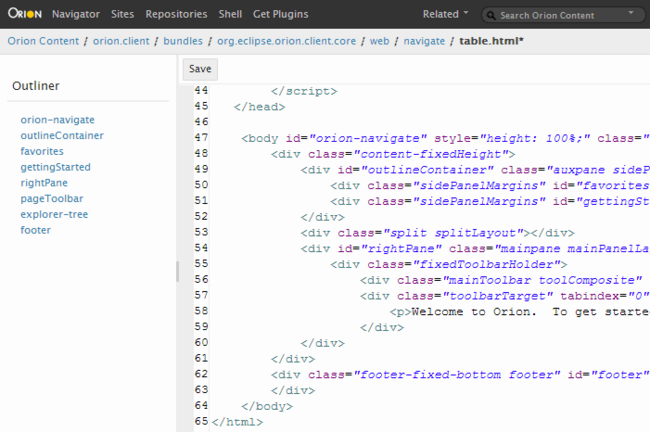This screenshot has width=650, height=432.
Task: Click the </body> closing tag
Action: click(267, 406)
